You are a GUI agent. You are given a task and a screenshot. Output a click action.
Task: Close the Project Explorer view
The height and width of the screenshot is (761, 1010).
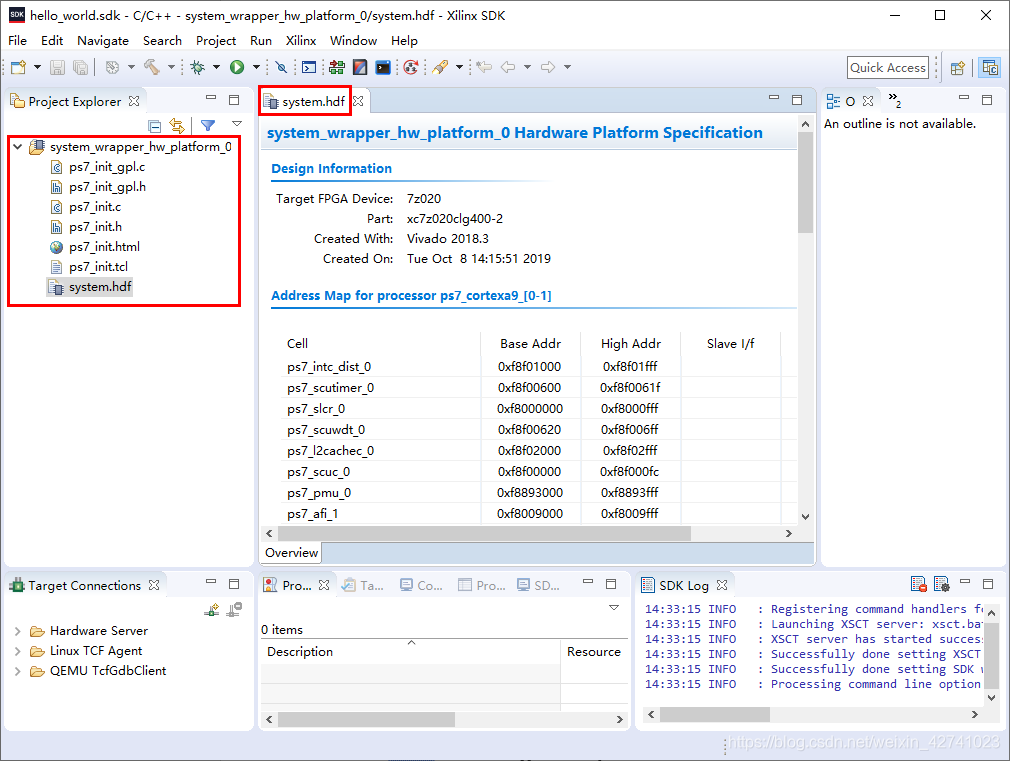[134, 101]
